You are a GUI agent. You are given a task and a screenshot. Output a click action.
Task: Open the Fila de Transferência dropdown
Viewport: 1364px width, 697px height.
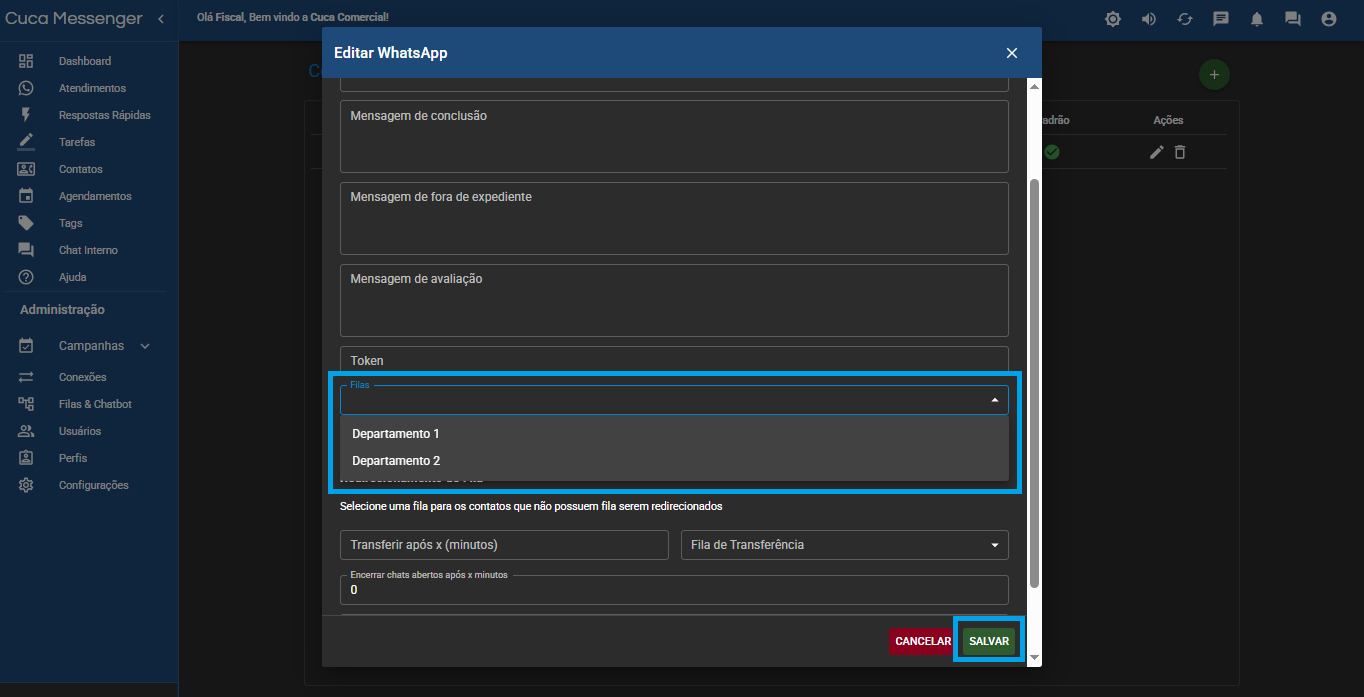(844, 545)
